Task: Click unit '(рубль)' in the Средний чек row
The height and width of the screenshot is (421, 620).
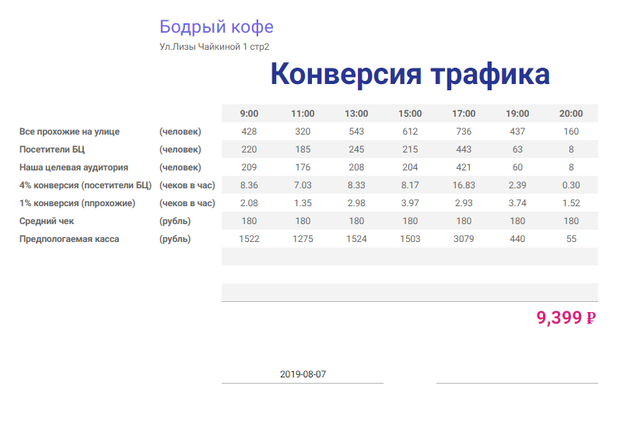Action: point(175,221)
